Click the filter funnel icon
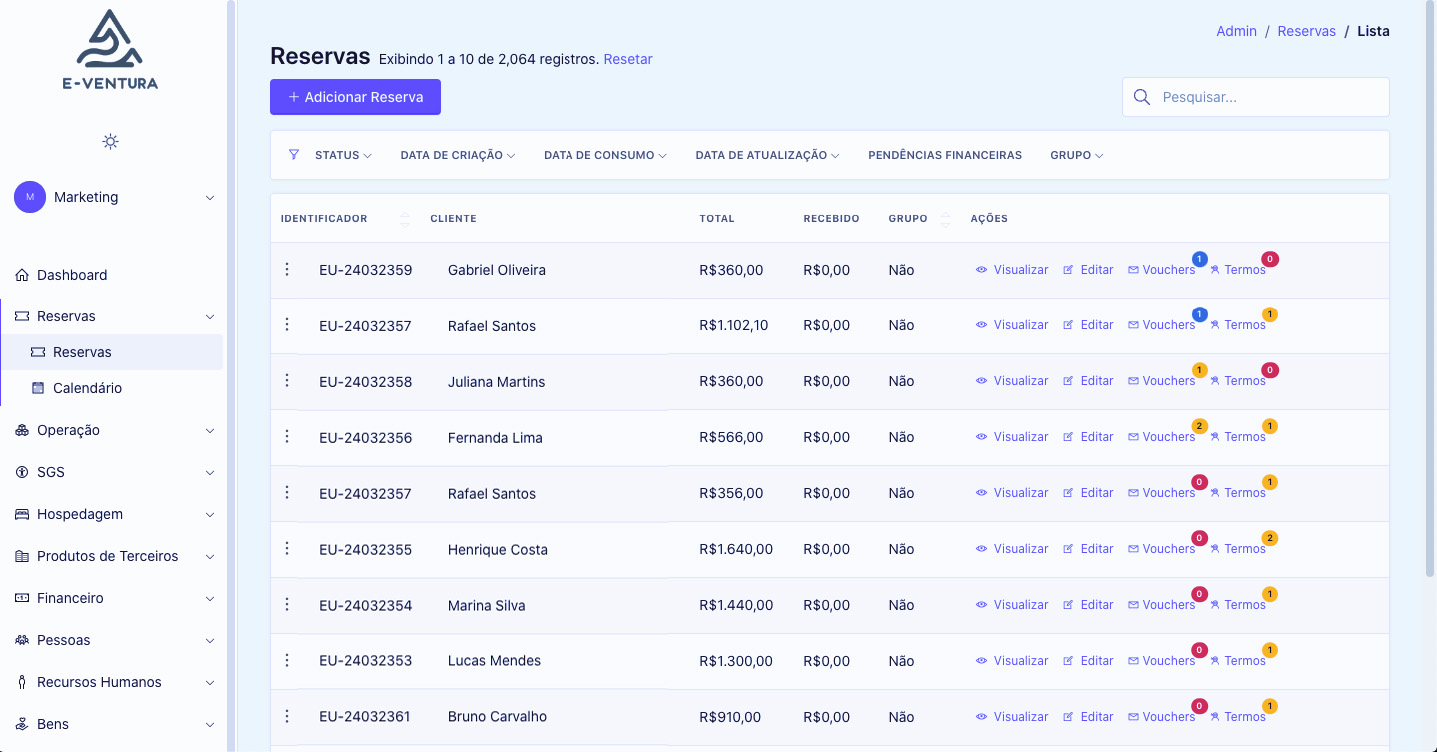1437x752 pixels. (x=294, y=155)
